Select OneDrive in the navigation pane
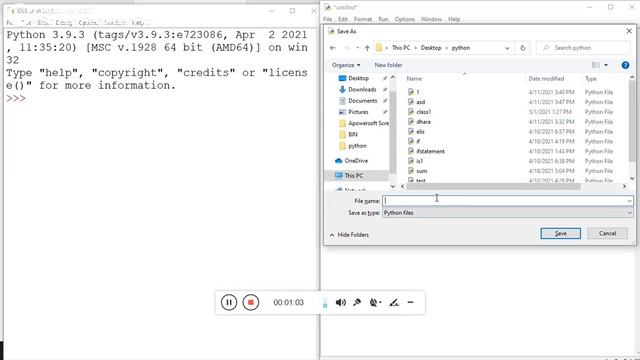This screenshot has height=360, width=640. [356, 161]
